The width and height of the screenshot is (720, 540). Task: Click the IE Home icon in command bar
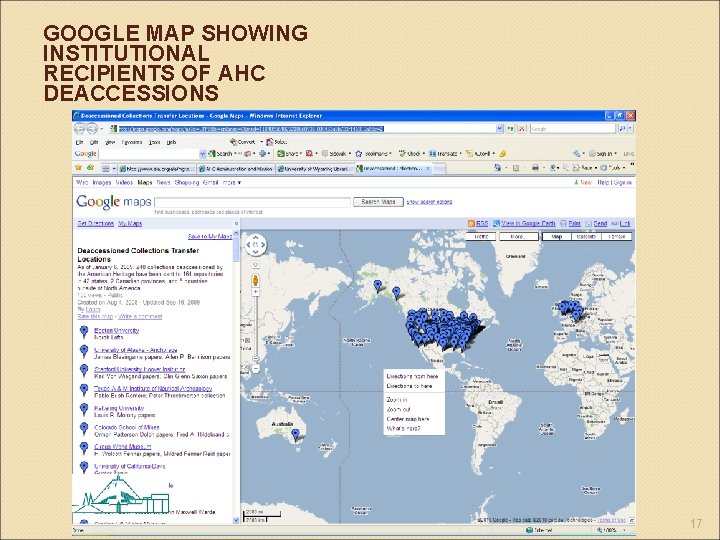click(497, 168)
